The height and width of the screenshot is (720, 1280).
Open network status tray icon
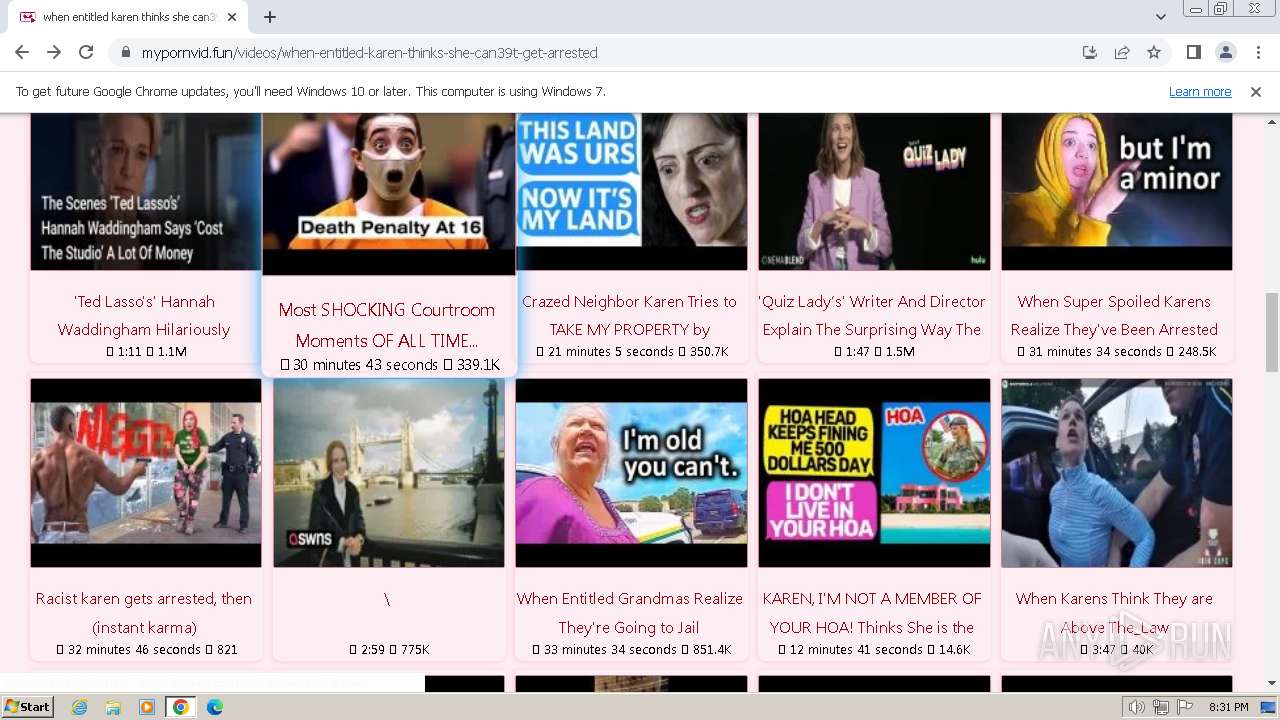coord(1160,707)
